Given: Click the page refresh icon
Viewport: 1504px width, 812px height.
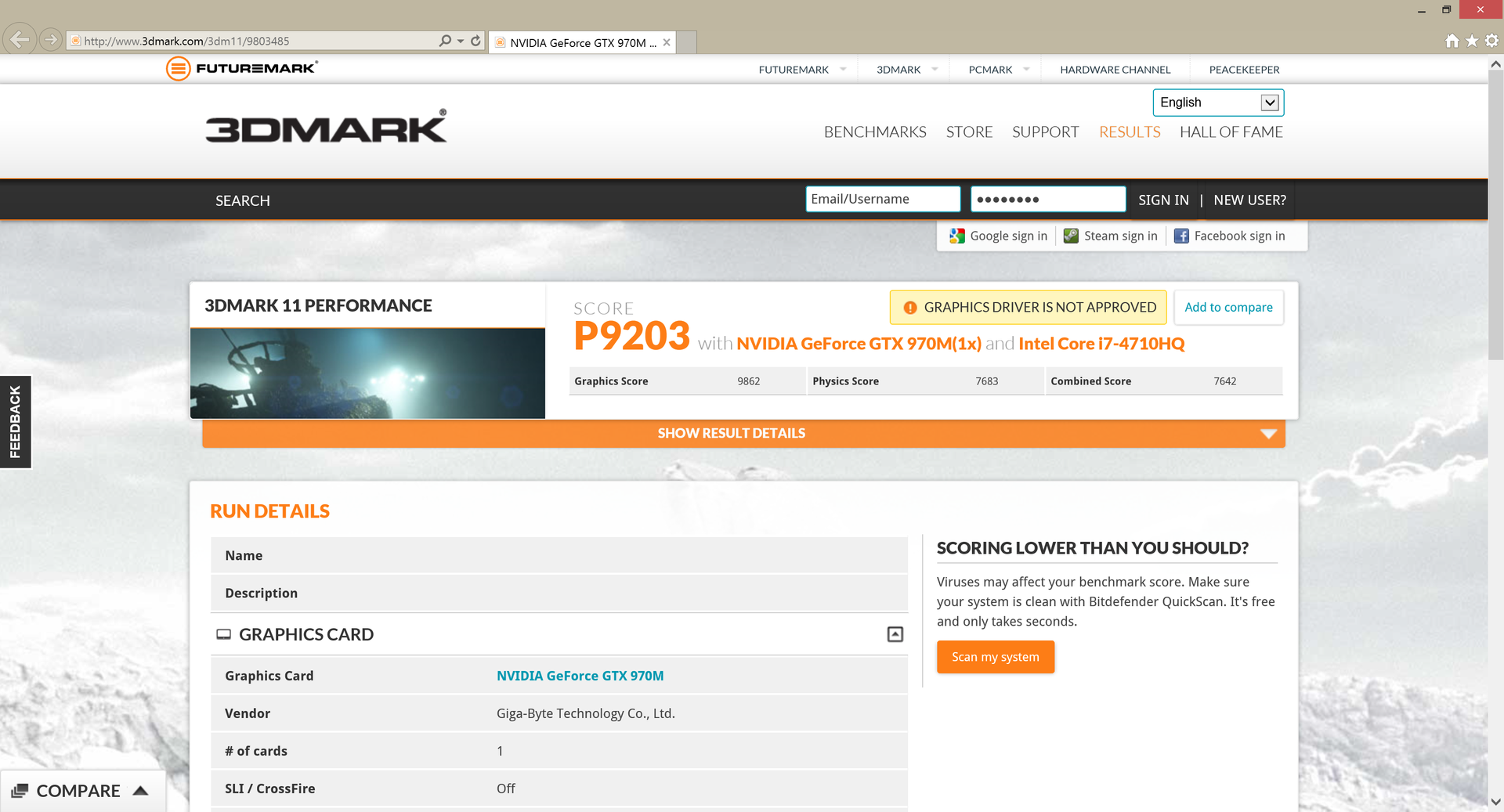Looking at the screenshot, I should 475,41.
